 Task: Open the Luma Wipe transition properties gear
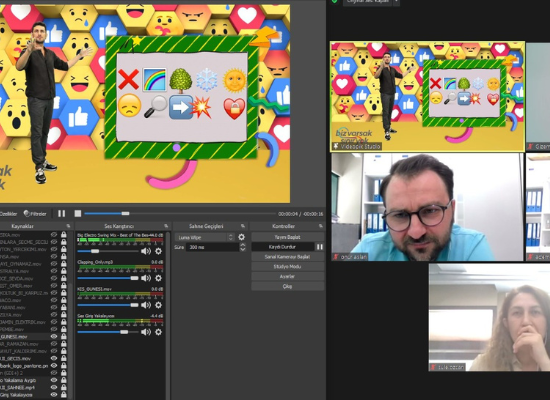(241, 237)
